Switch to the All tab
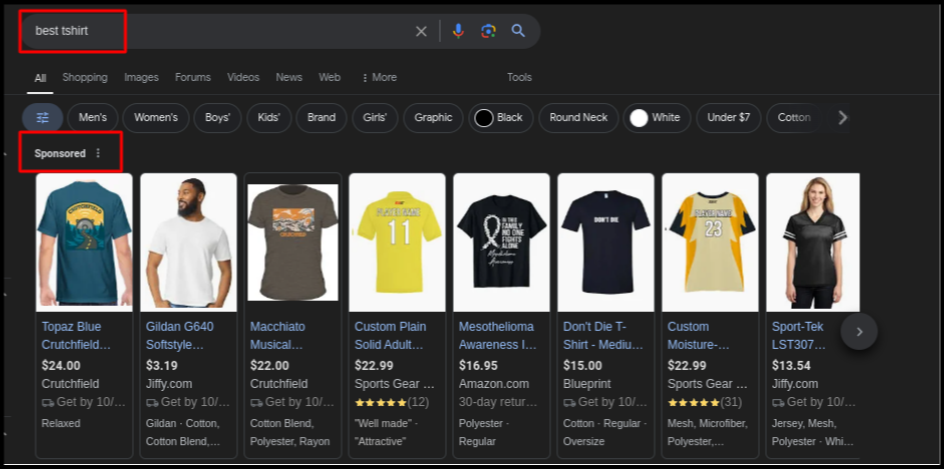This screenshot has height=469, width=944. (x=40, y=78)
